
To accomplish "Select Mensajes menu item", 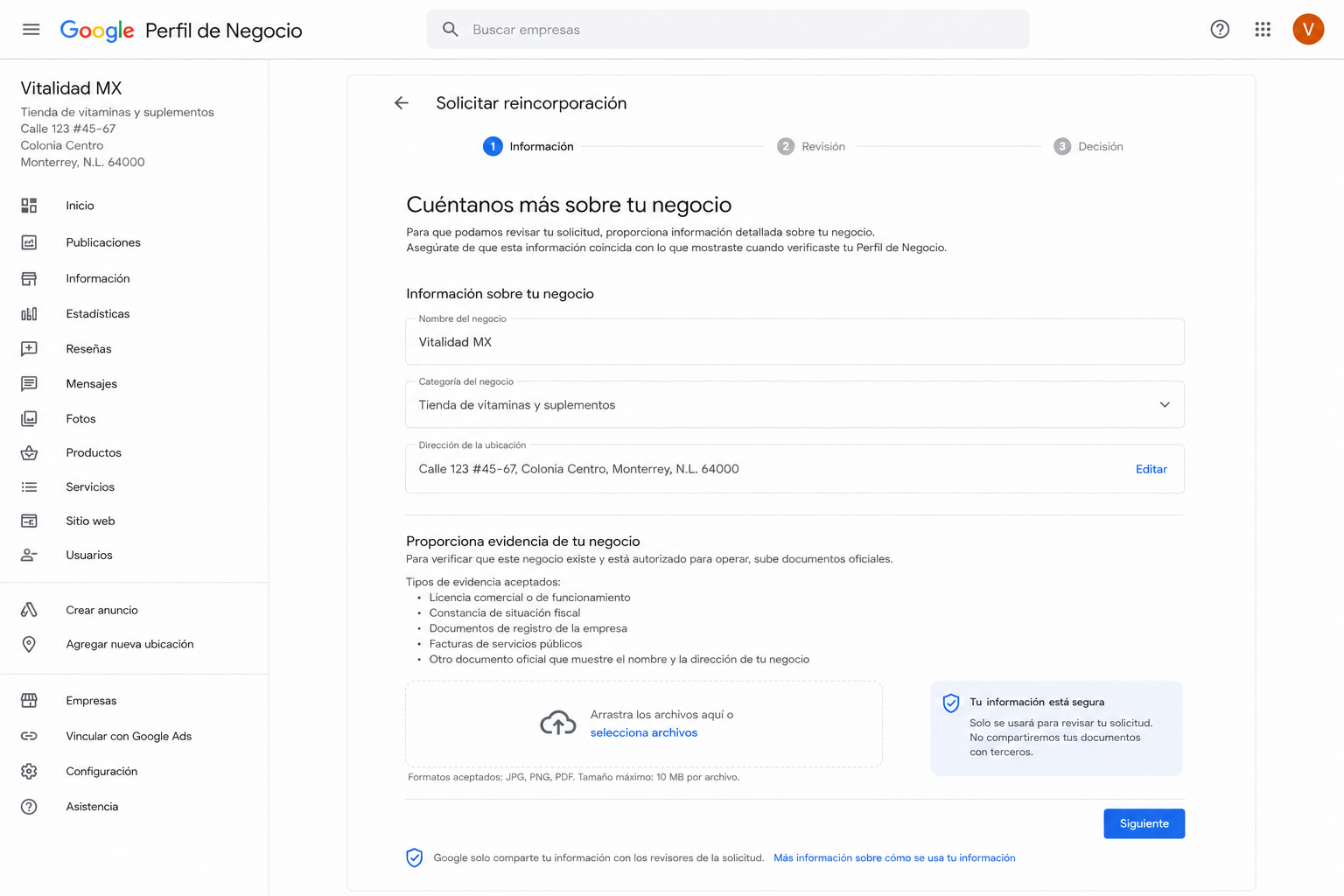I will point(91,383).
